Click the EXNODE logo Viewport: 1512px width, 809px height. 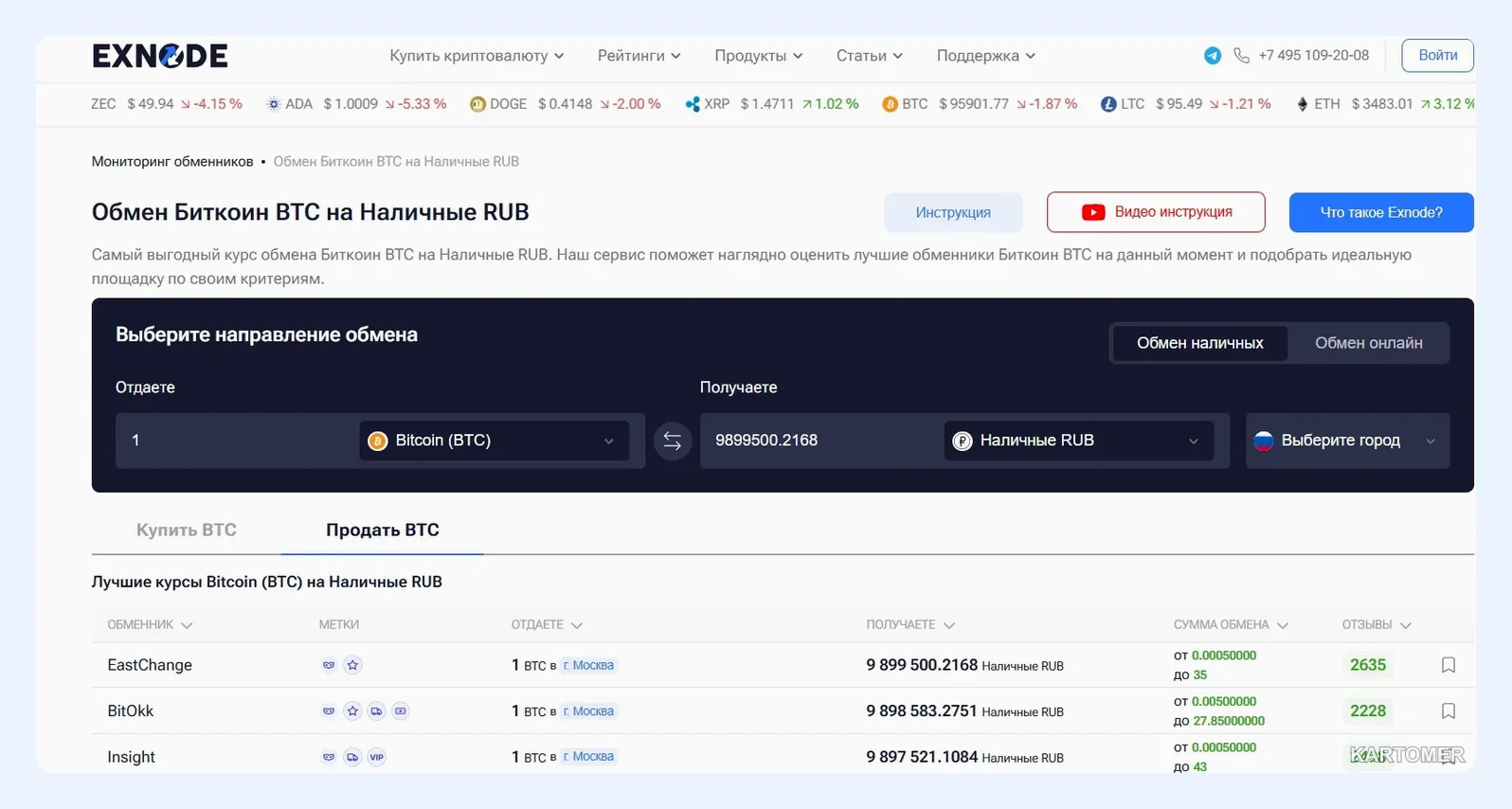(160, 56)
